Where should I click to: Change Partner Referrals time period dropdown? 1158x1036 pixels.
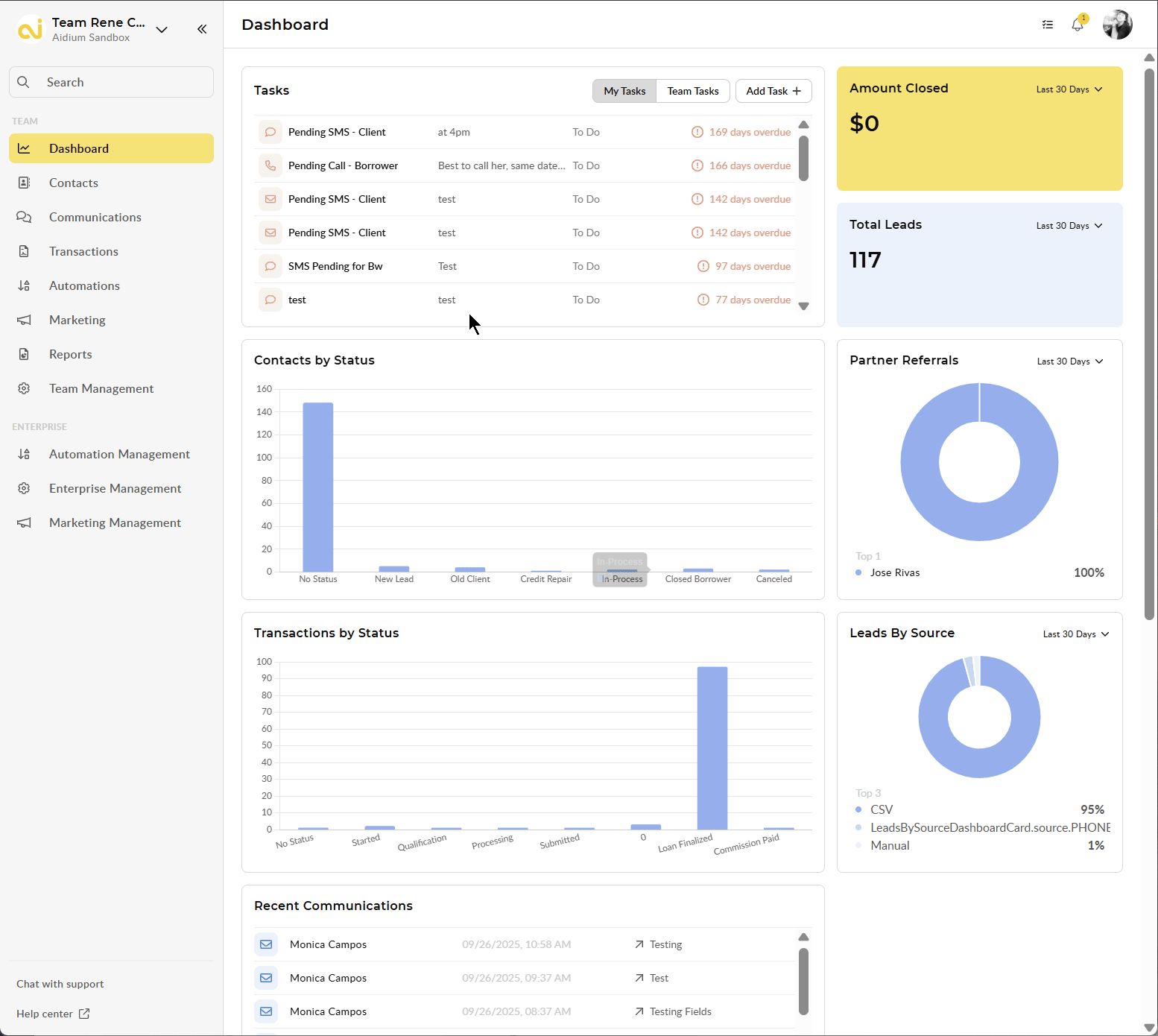click(x=1070, y=361)
